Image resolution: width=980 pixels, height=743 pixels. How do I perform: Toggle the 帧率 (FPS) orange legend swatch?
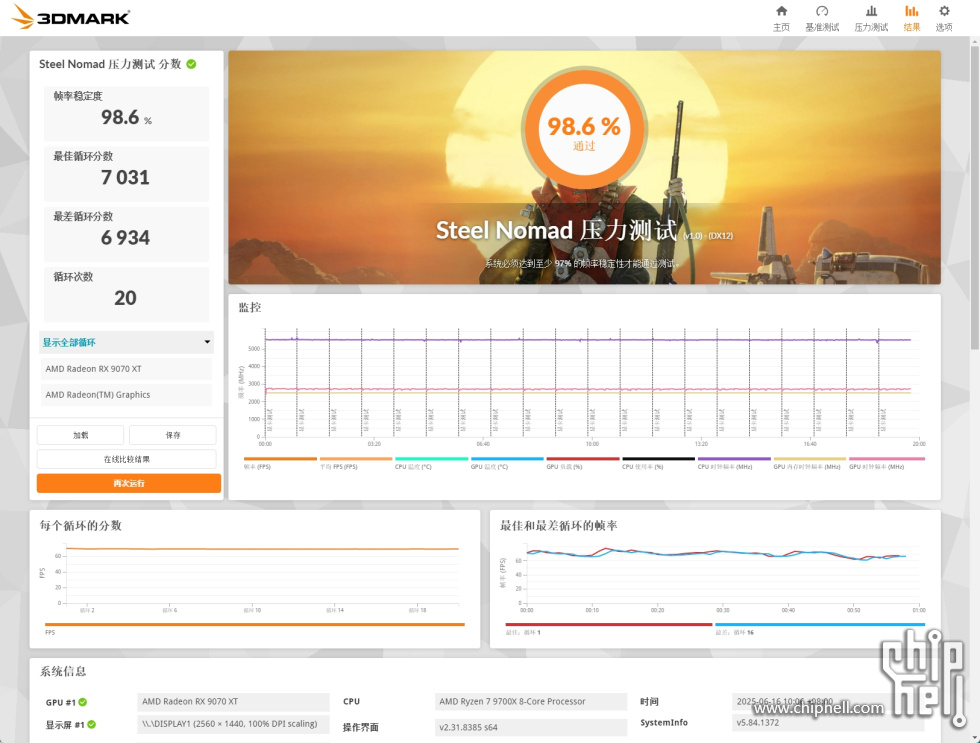(280, 459)
